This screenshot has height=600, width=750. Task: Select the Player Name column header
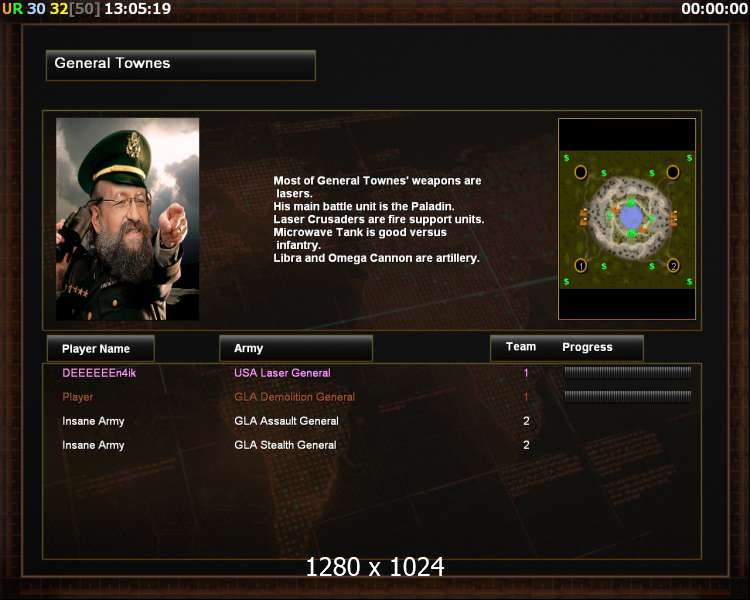pos(101,348)
